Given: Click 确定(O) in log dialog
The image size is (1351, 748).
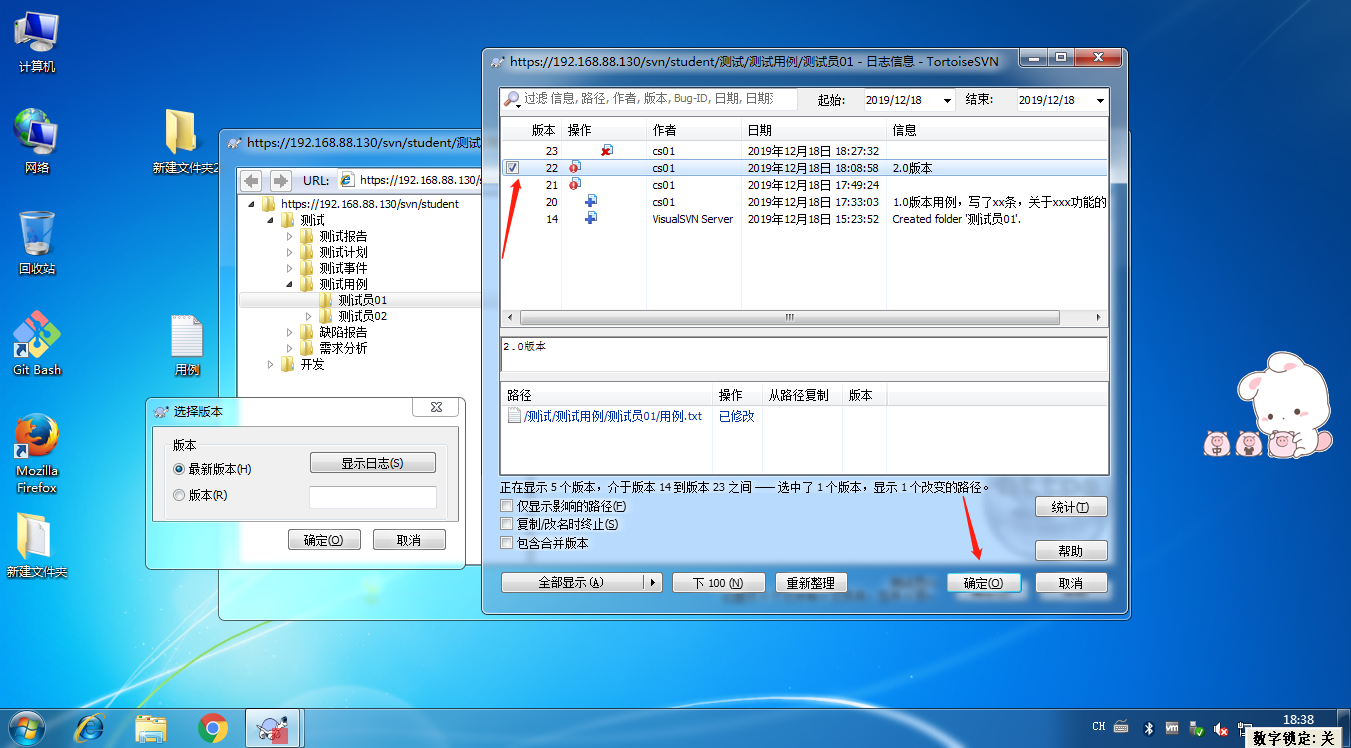Looking at the screenshot, I should 983,583.
